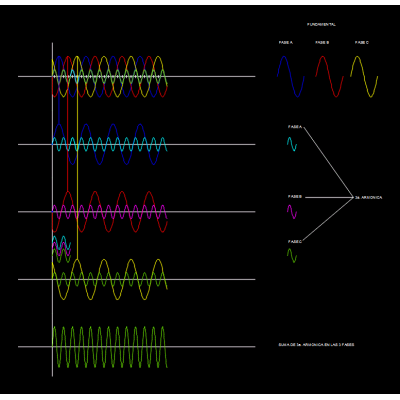Select the green third-harmonic wave legend symbol
This screenshot has width=400, height=400.
tap(292, 256)
